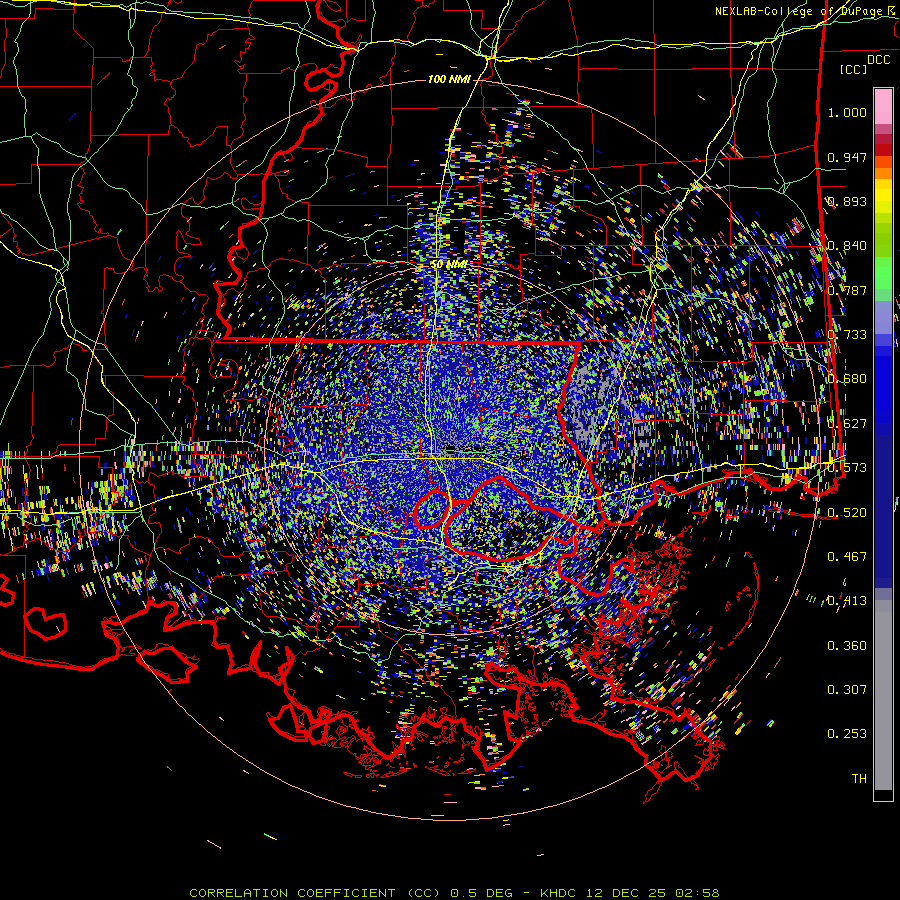Image resolution: width=900 pixels, height=900 pixels.
Task: Click the 0.787 scale value
Action: (847, 290)
